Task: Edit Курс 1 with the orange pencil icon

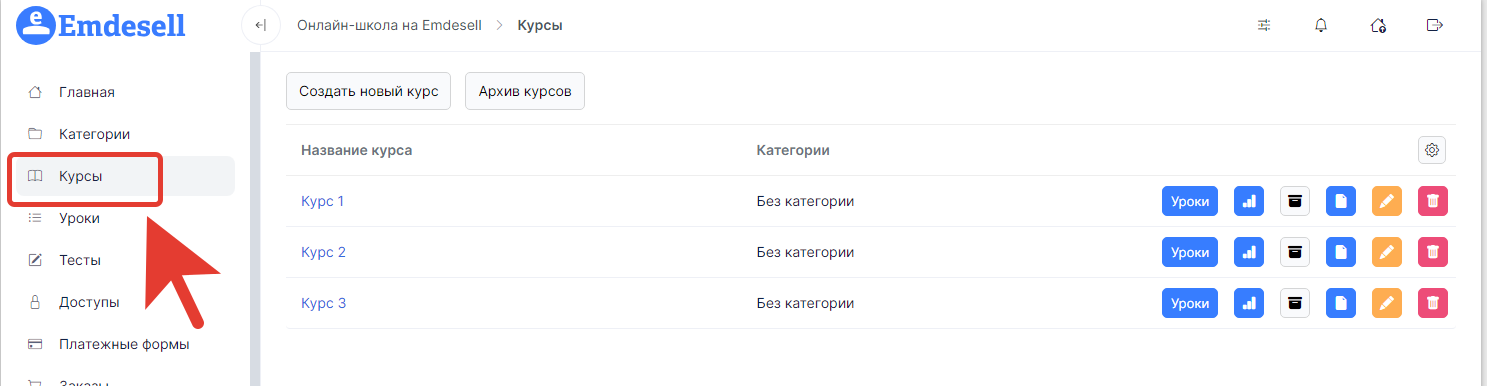Action: [x=1387, y=201]
